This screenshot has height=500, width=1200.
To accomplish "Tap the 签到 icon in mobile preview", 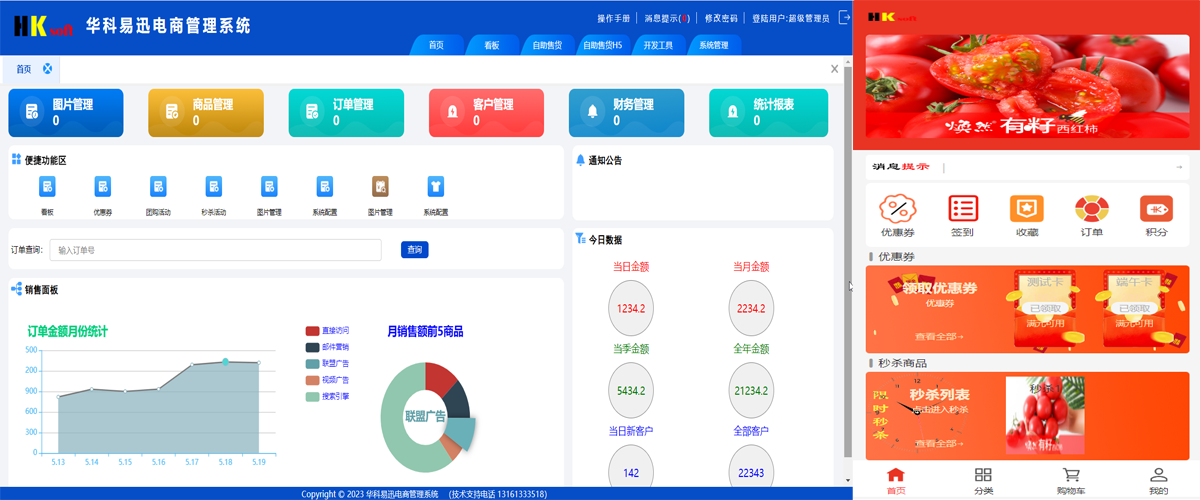I will click(x=962, y=209).
